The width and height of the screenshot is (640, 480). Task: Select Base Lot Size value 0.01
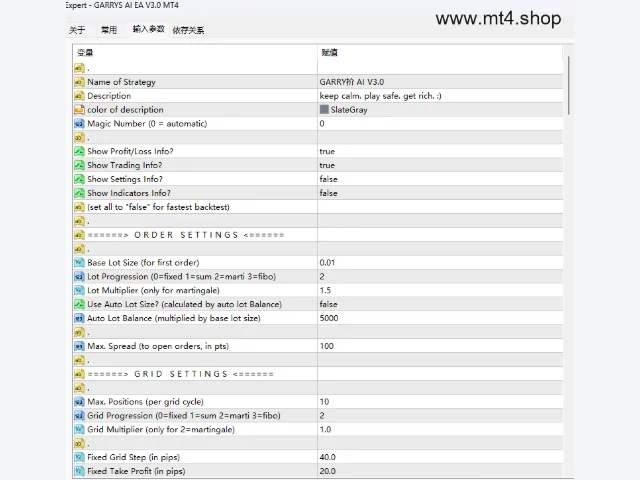click(327, 263)
